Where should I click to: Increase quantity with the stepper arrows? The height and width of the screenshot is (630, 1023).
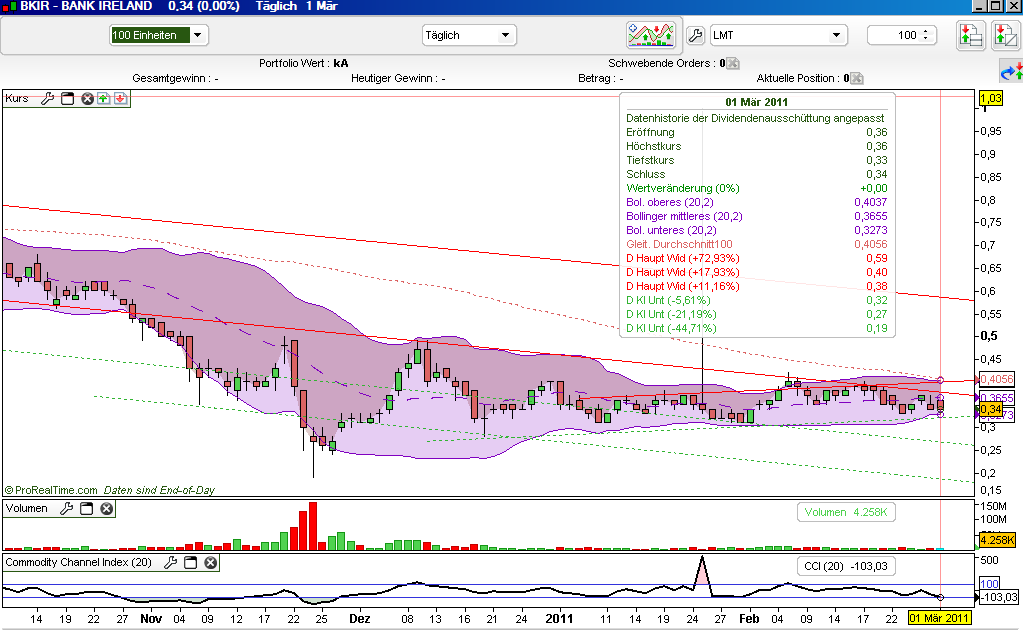925,31
